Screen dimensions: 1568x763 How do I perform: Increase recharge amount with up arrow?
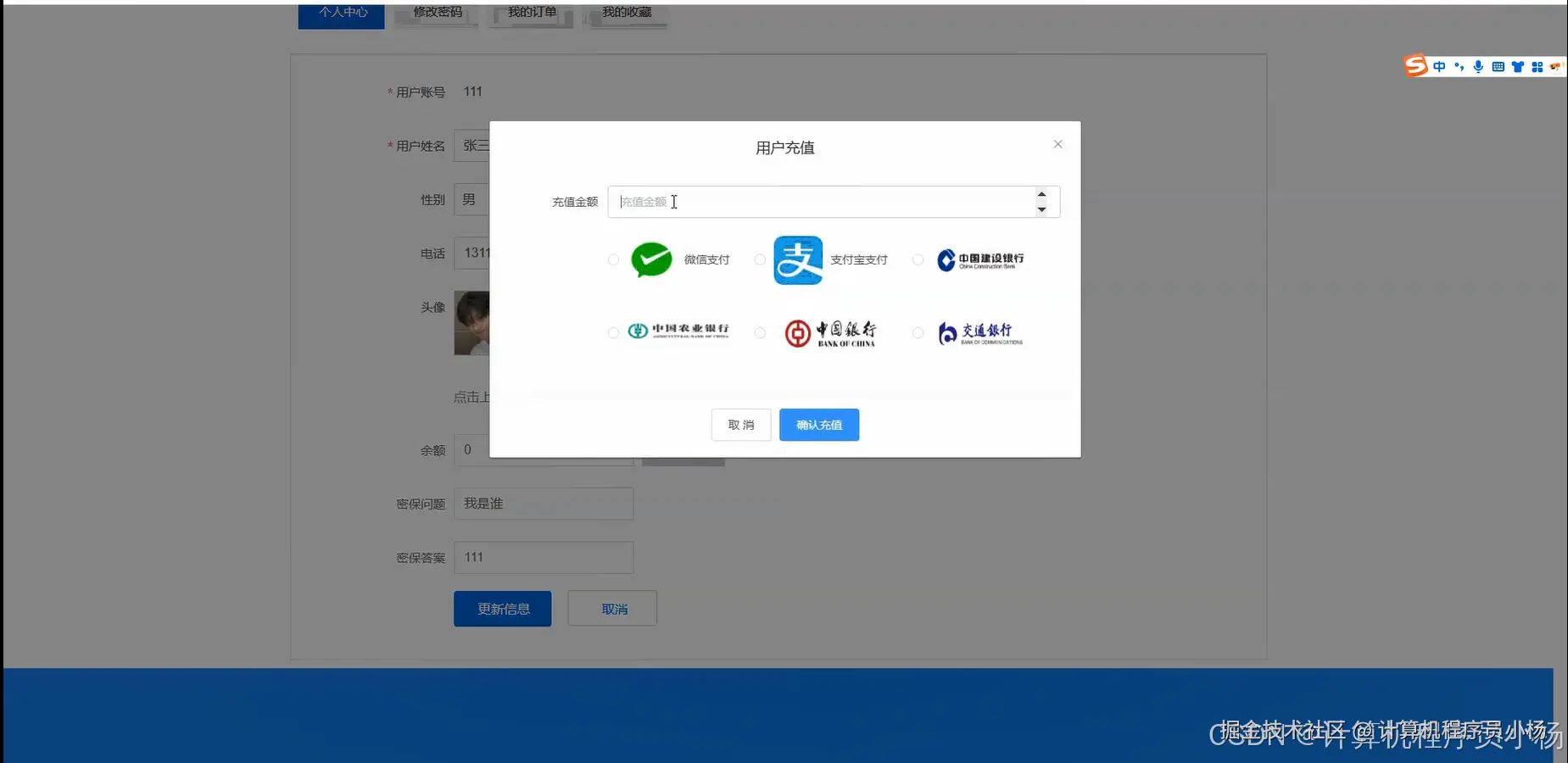(x=1041, y=194)
